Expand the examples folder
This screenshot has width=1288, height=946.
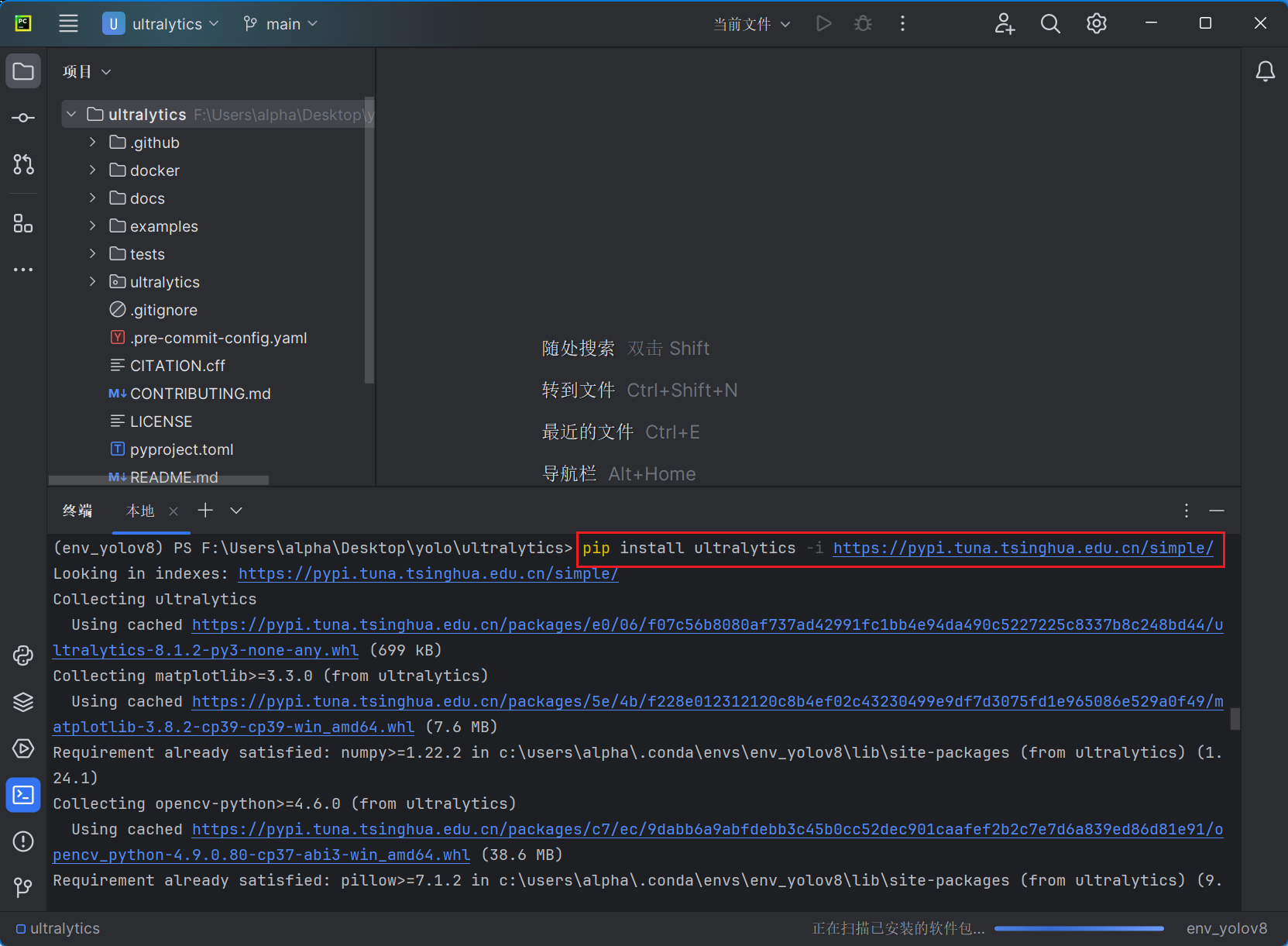[x=92, y=226]
